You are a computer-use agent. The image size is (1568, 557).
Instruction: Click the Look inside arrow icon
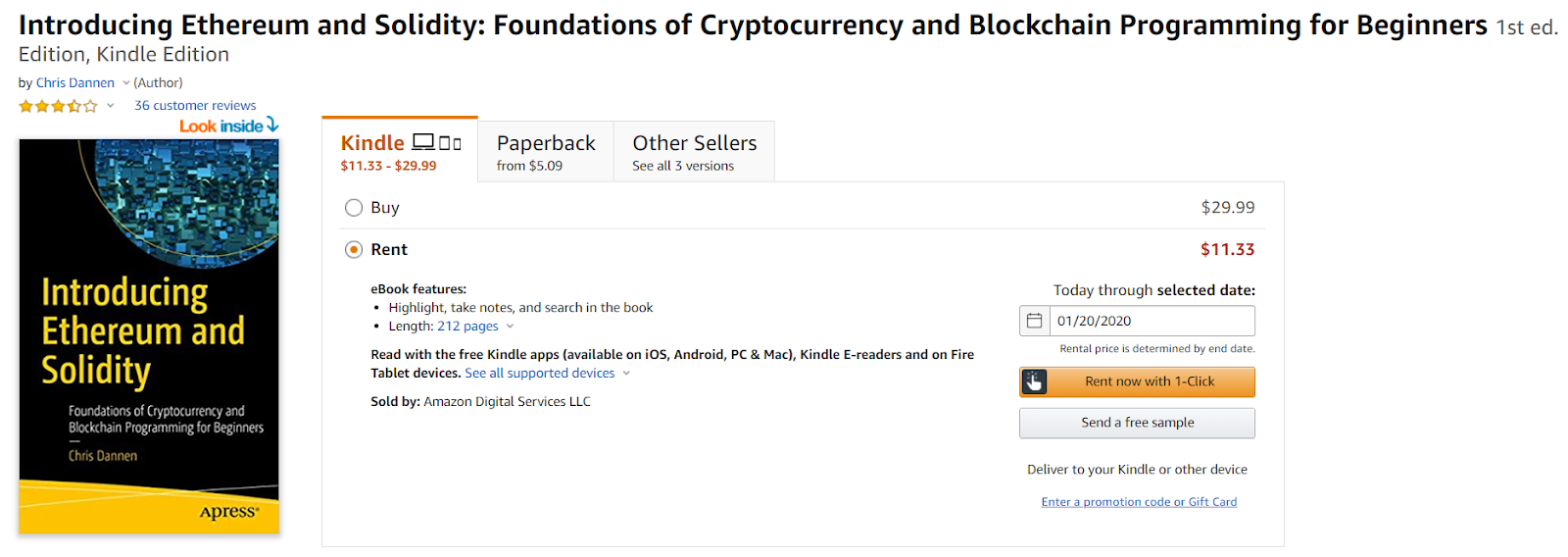[272, 125]
